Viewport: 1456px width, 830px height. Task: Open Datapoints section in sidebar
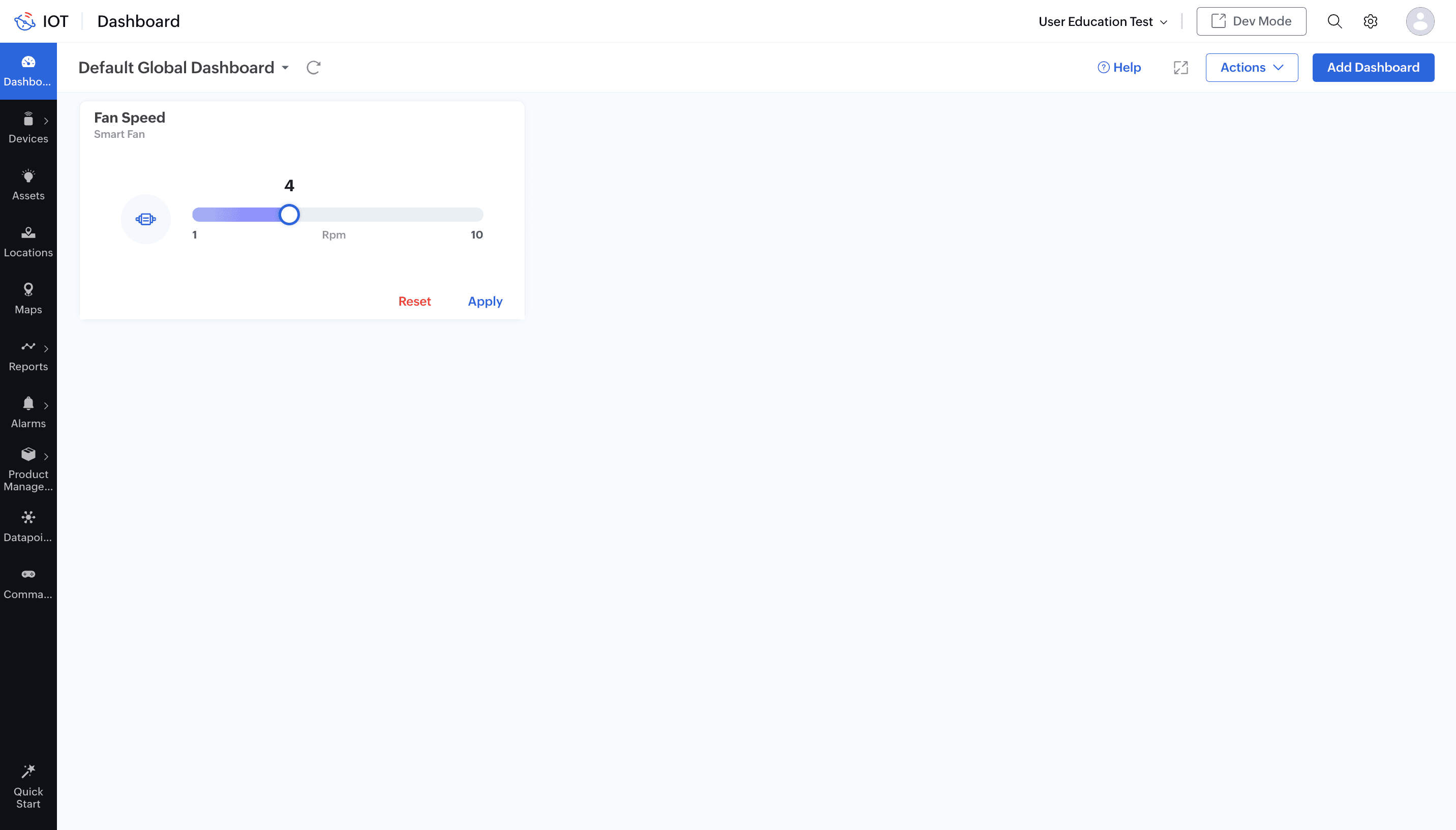click(x=28, y=526)
